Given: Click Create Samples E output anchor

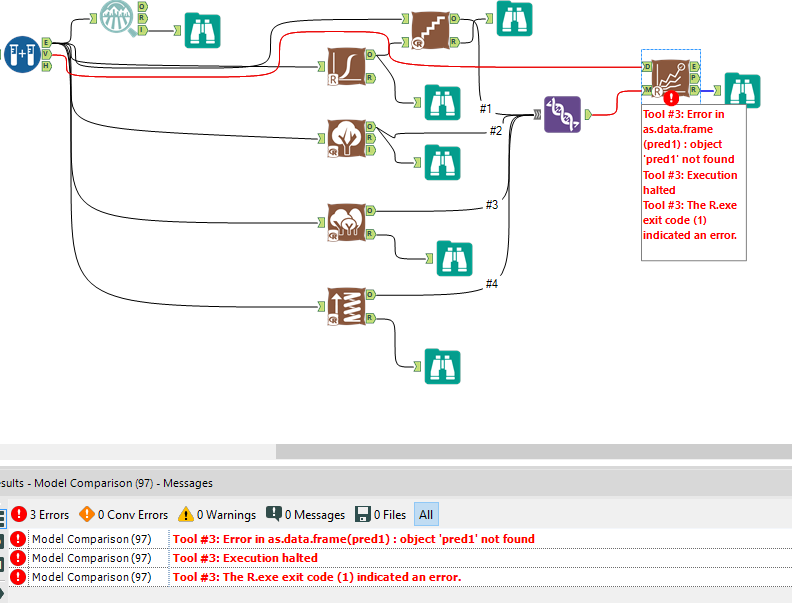Looking at the screenshot, I should (46, 42).
